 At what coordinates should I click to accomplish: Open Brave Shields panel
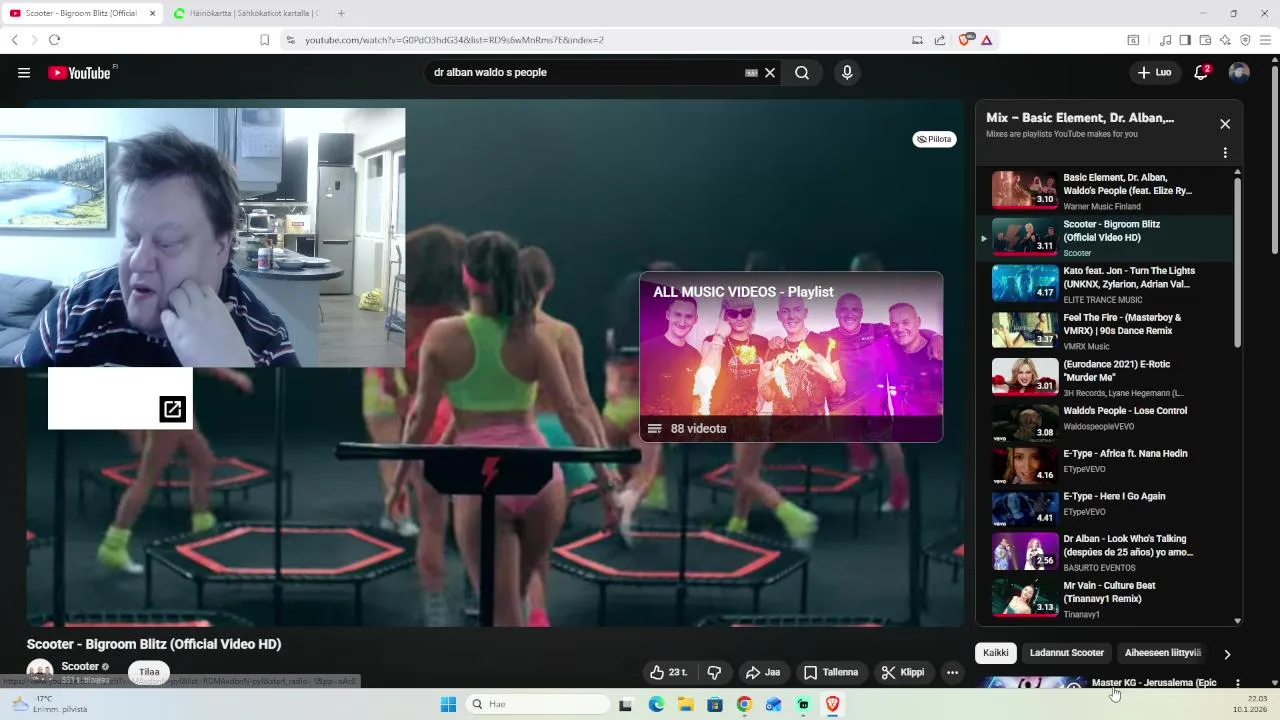click(x=965, y=40)
